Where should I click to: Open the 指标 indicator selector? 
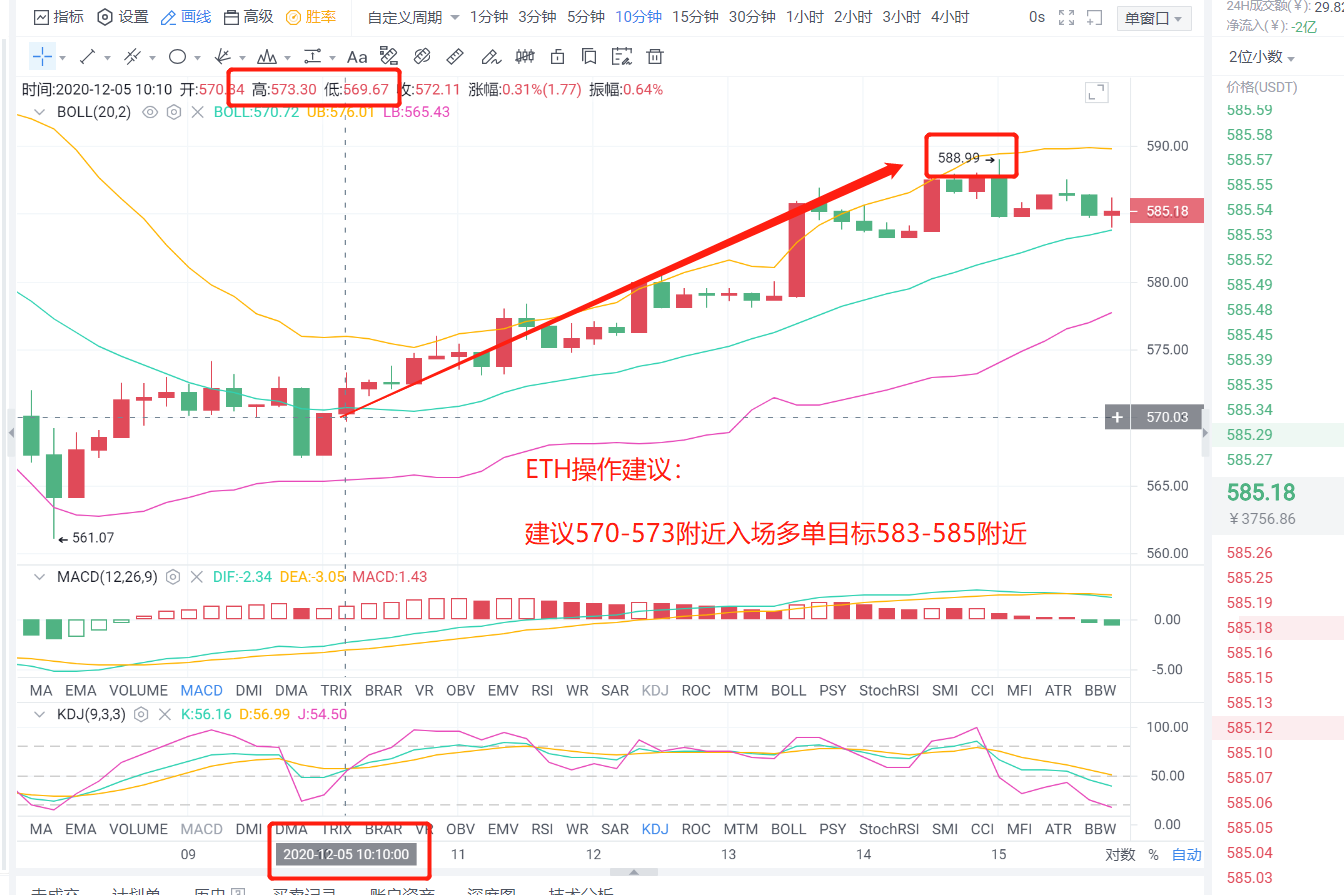pyautogui.click(x=57, y=17)
